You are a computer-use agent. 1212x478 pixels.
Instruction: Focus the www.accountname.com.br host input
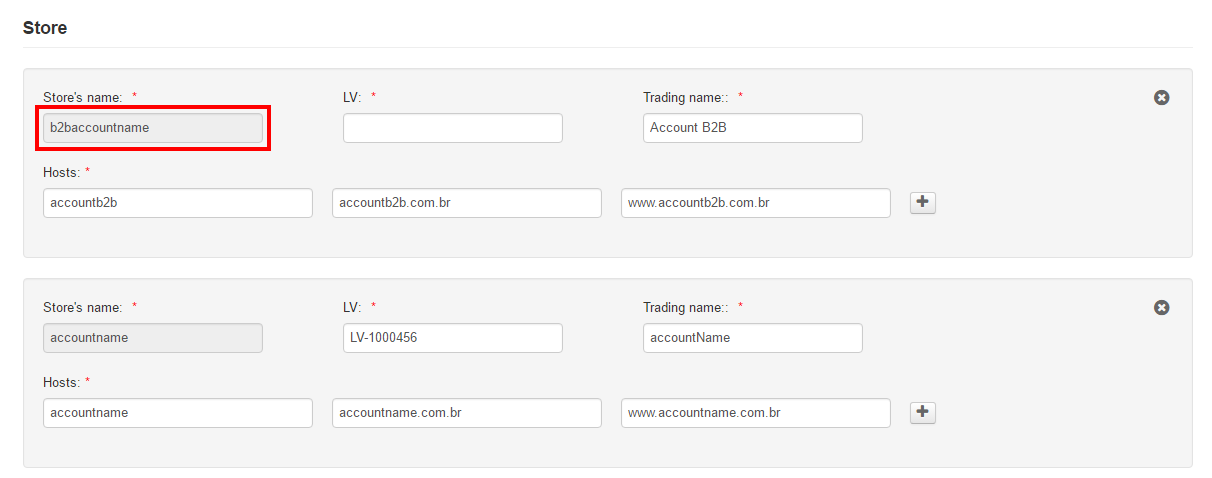(x=755, y=413)
